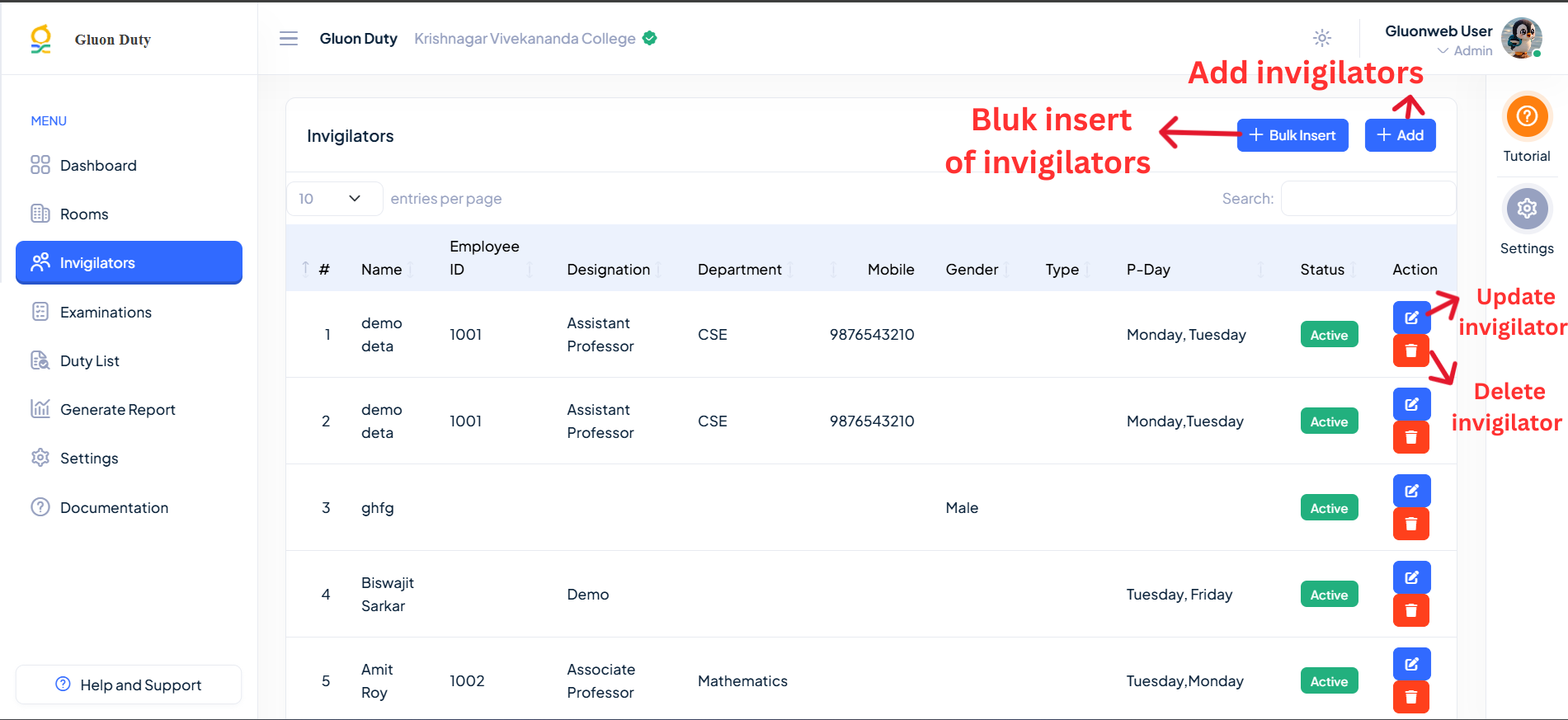Click the Help and Support button
This screenshot has height=720, width=1568.
coord(129,685)
